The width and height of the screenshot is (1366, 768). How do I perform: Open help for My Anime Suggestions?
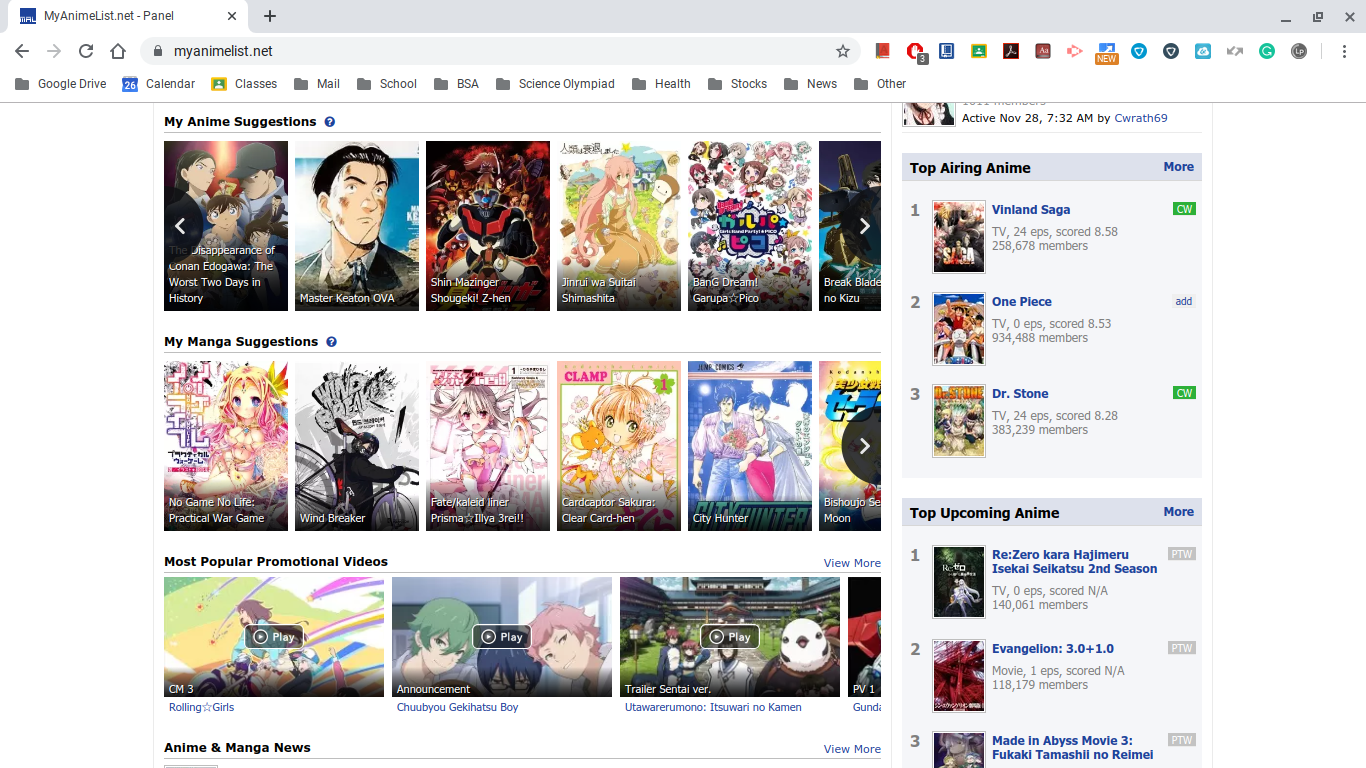click(x=330, y=122)
